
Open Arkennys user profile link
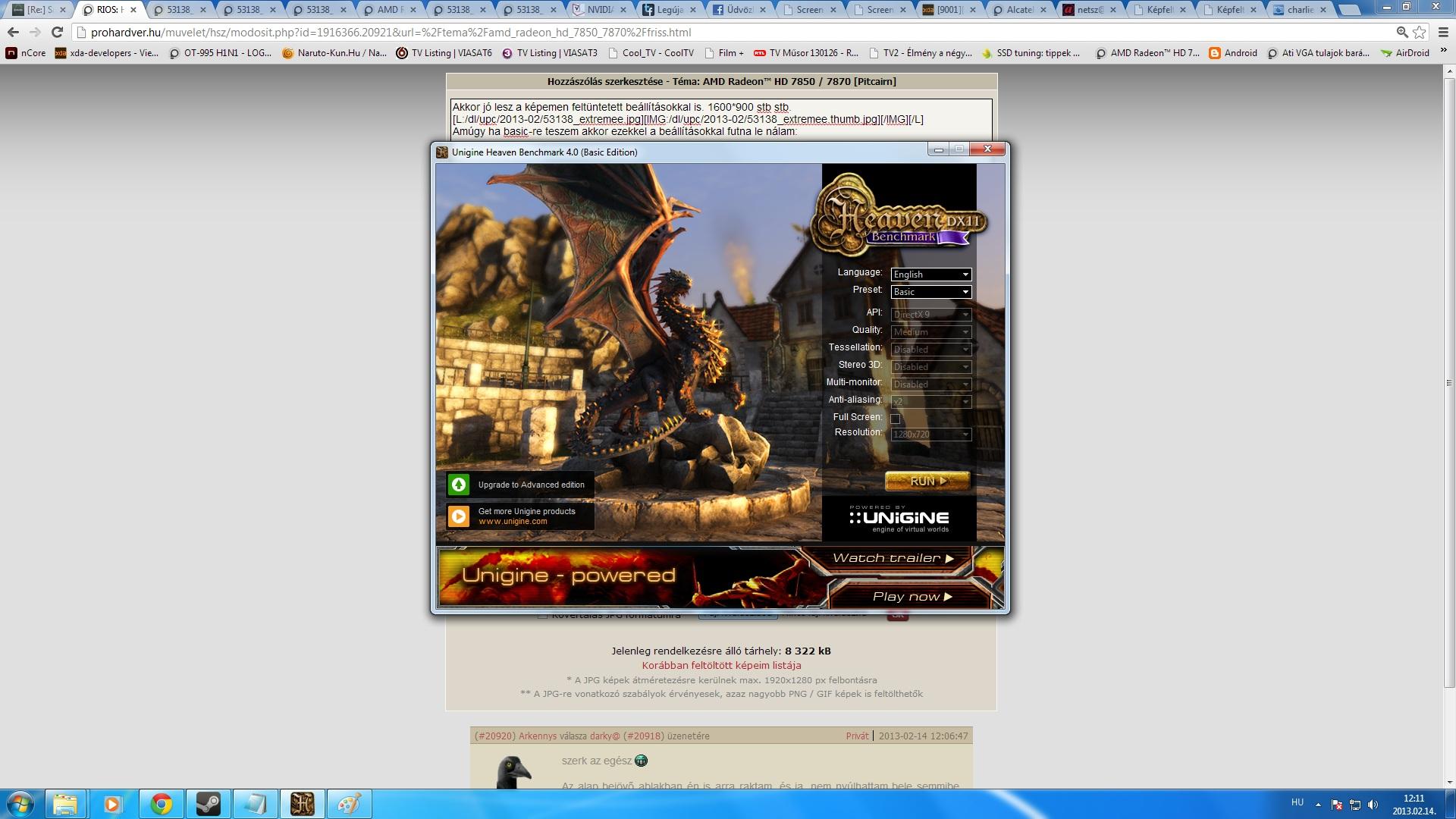tap(538, 736)
